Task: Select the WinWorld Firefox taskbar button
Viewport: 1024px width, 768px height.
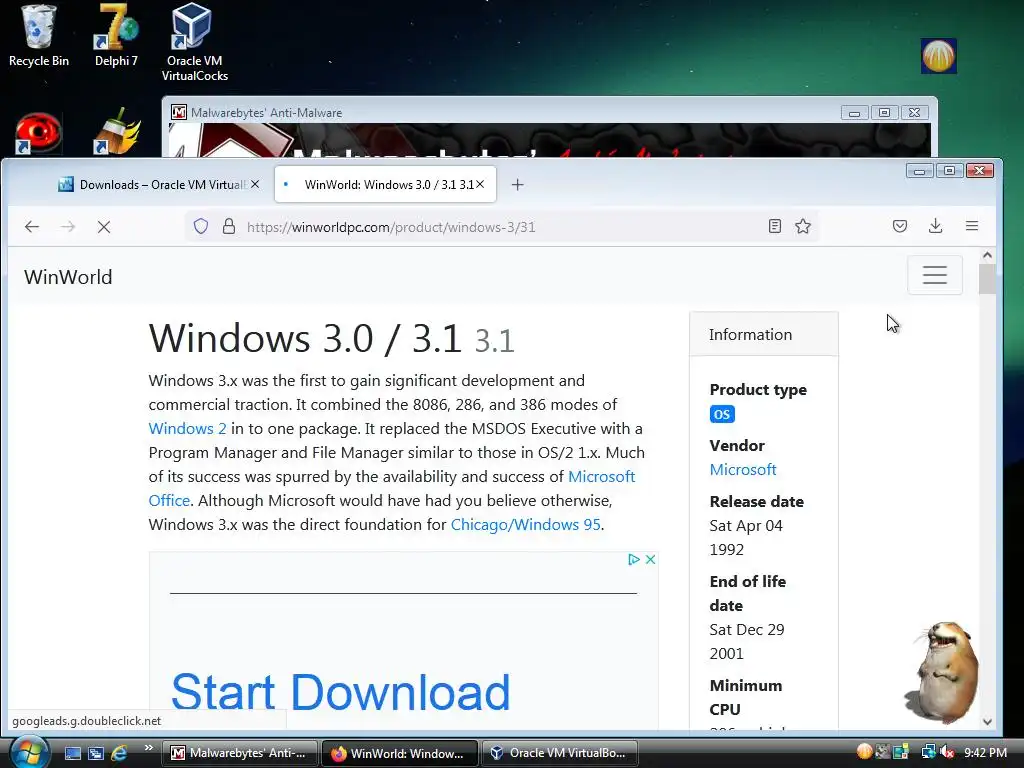Action: coord(400,754)
